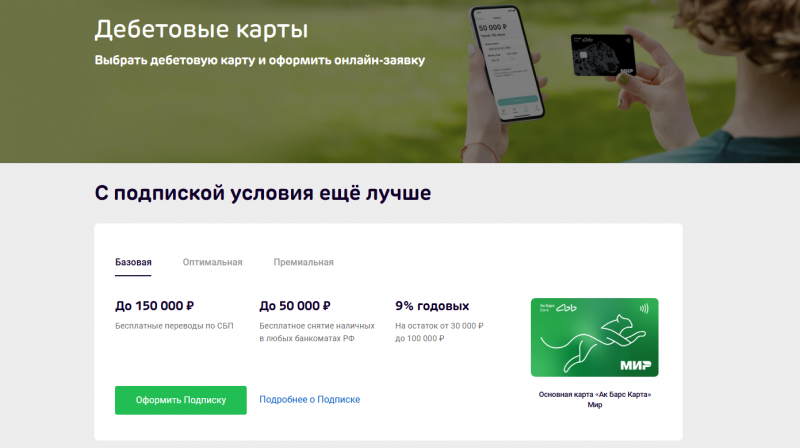The image size is (800, 448).
Task: Click the Оформить Подписку button
Action: [181, 400]
